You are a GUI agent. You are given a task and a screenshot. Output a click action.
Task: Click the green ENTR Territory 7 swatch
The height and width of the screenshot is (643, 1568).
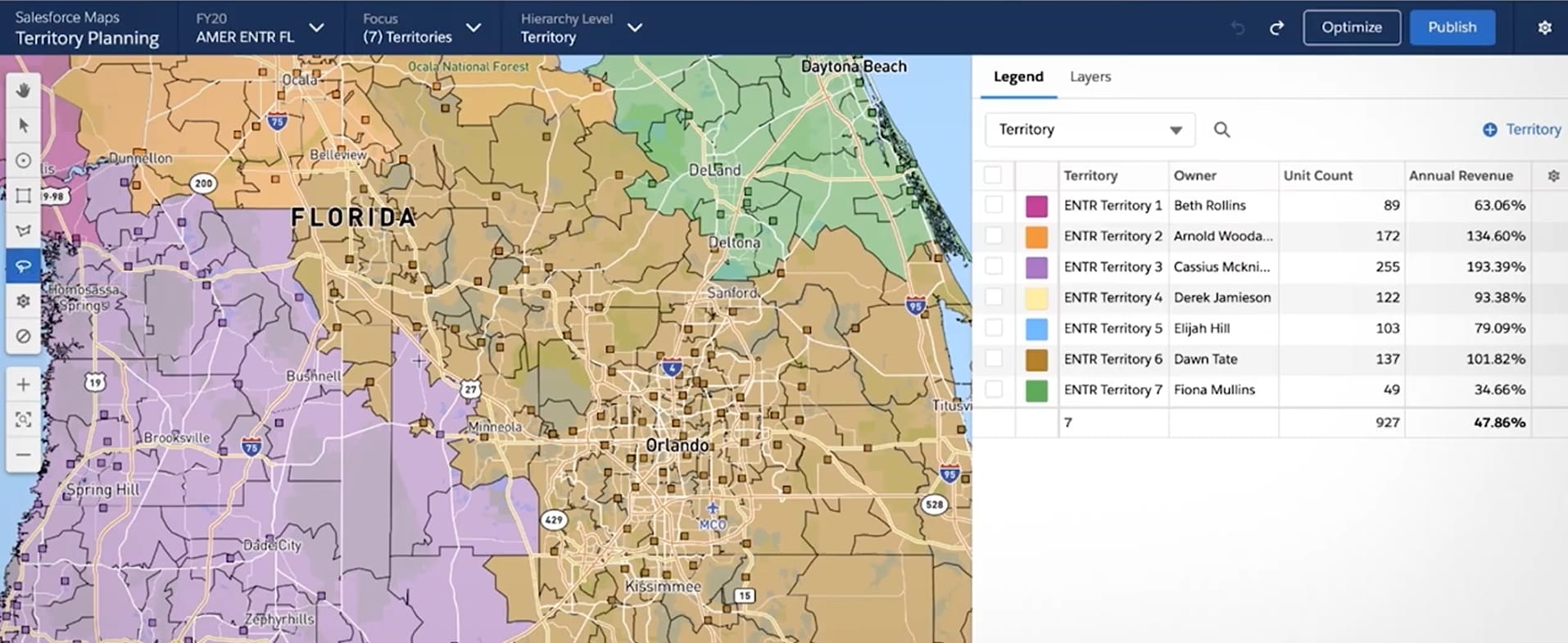click(1036, 390)
